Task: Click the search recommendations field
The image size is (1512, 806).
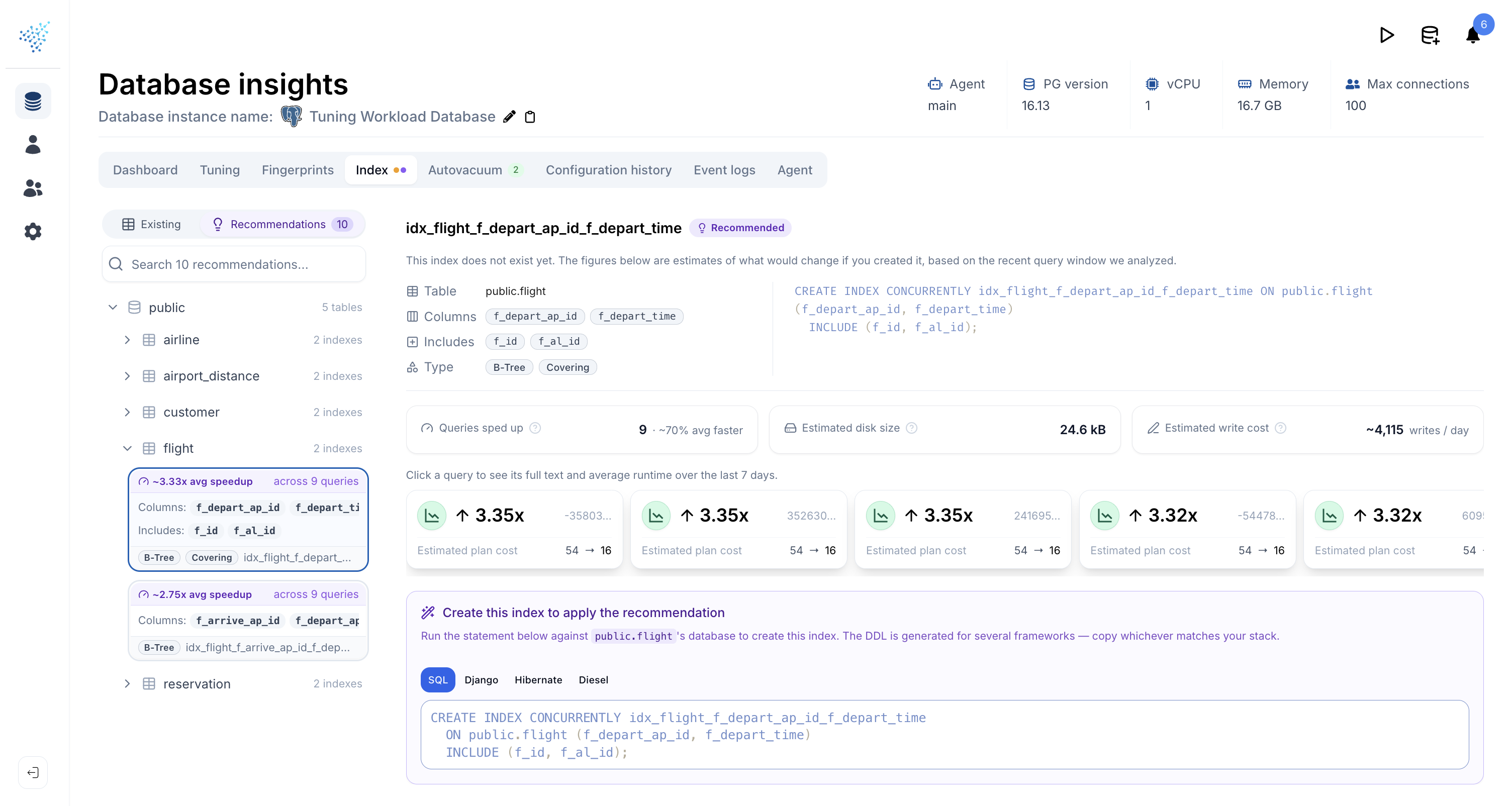Action: pos(234,264)
